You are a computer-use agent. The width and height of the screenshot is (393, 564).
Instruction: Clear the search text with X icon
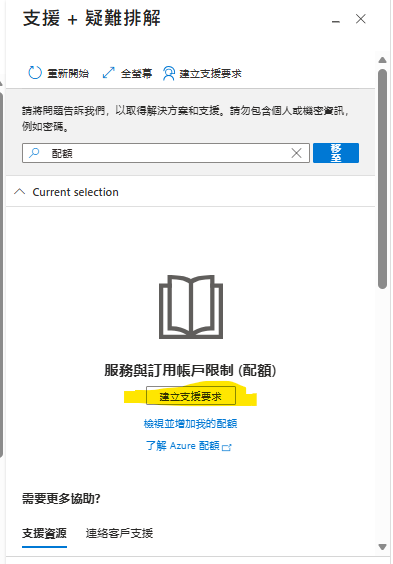(296, 153)
